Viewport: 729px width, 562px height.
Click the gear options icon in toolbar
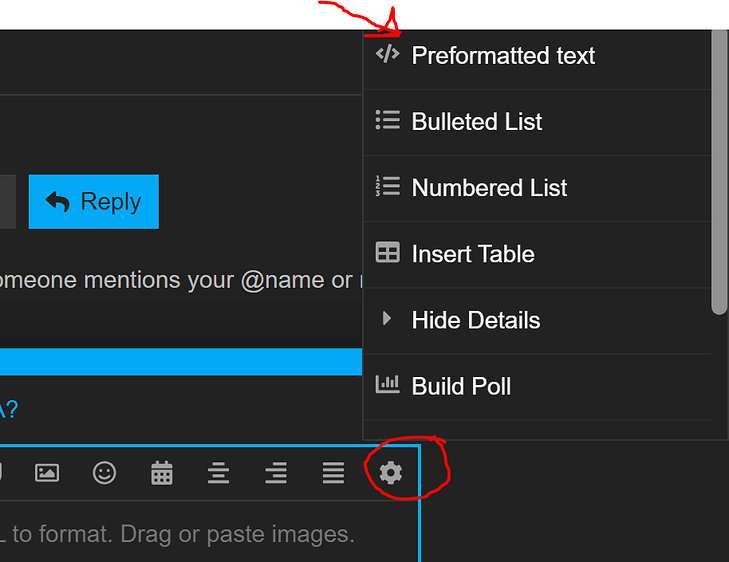[391, 473]
